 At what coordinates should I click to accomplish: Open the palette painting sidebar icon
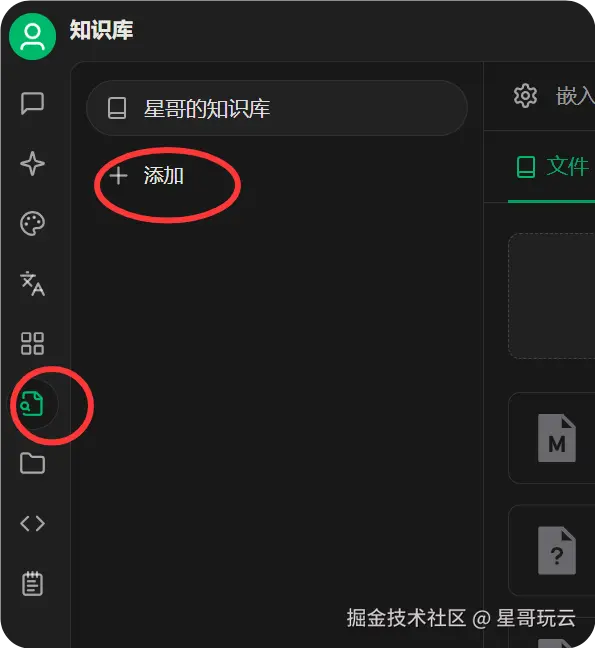coord(33,224)
